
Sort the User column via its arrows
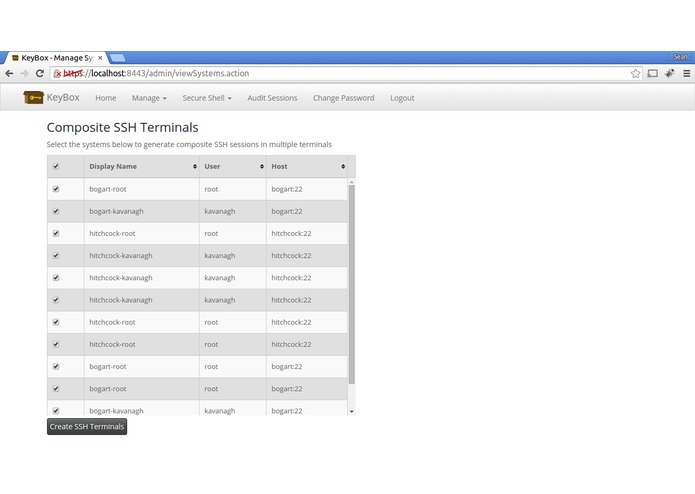tap(262, 166)
